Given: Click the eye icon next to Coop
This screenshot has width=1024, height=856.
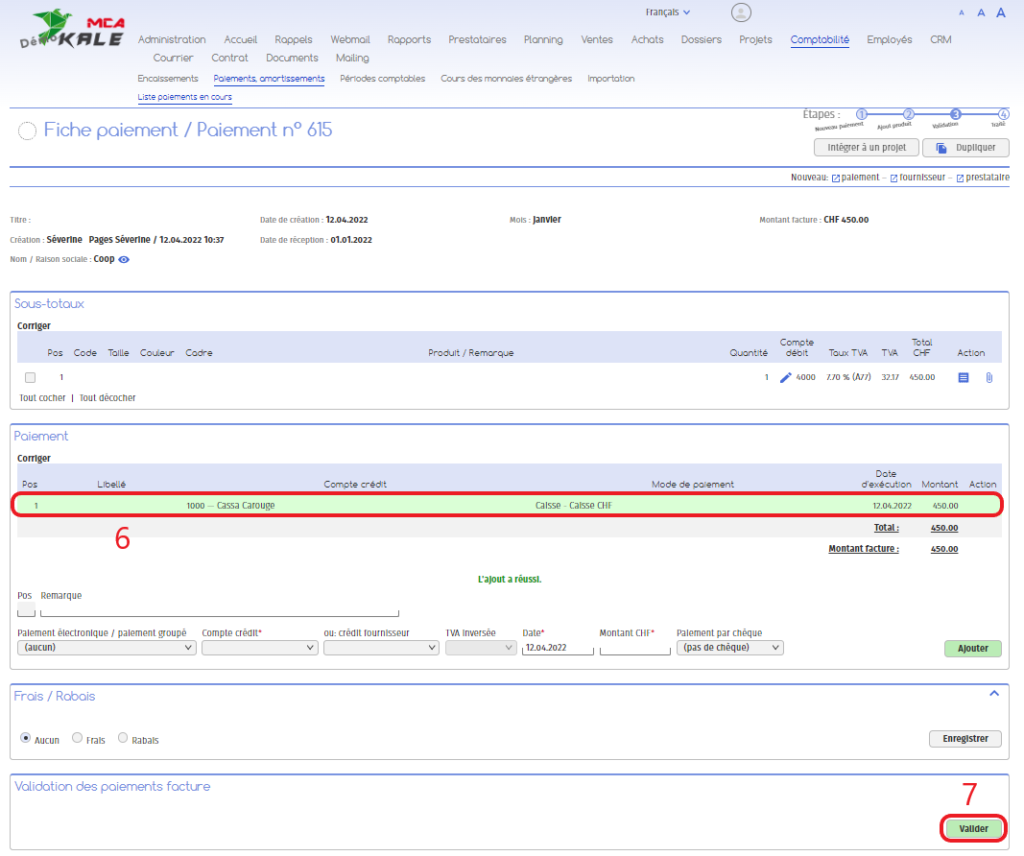Looking at the screenshot, I should point(124,259).
